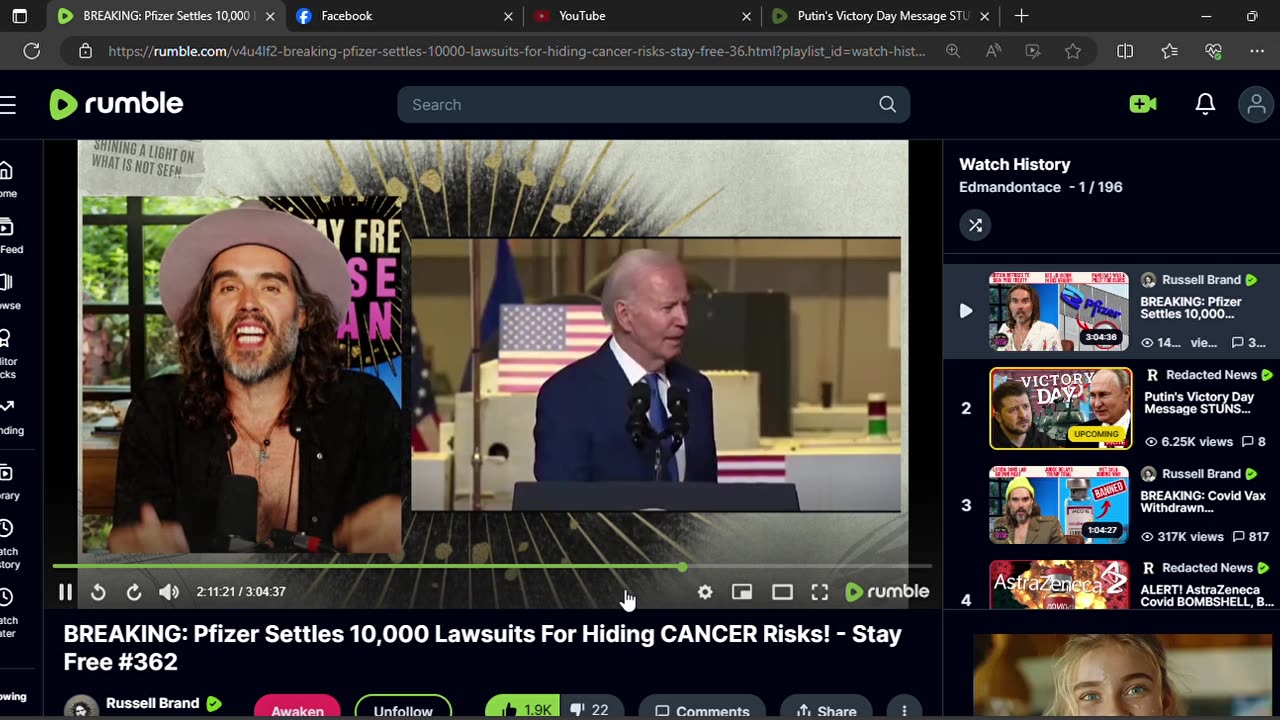This screenshot has width=1280, height=720.
Task: Click the browser address bar URL
Action: click(x=516, y=51)
